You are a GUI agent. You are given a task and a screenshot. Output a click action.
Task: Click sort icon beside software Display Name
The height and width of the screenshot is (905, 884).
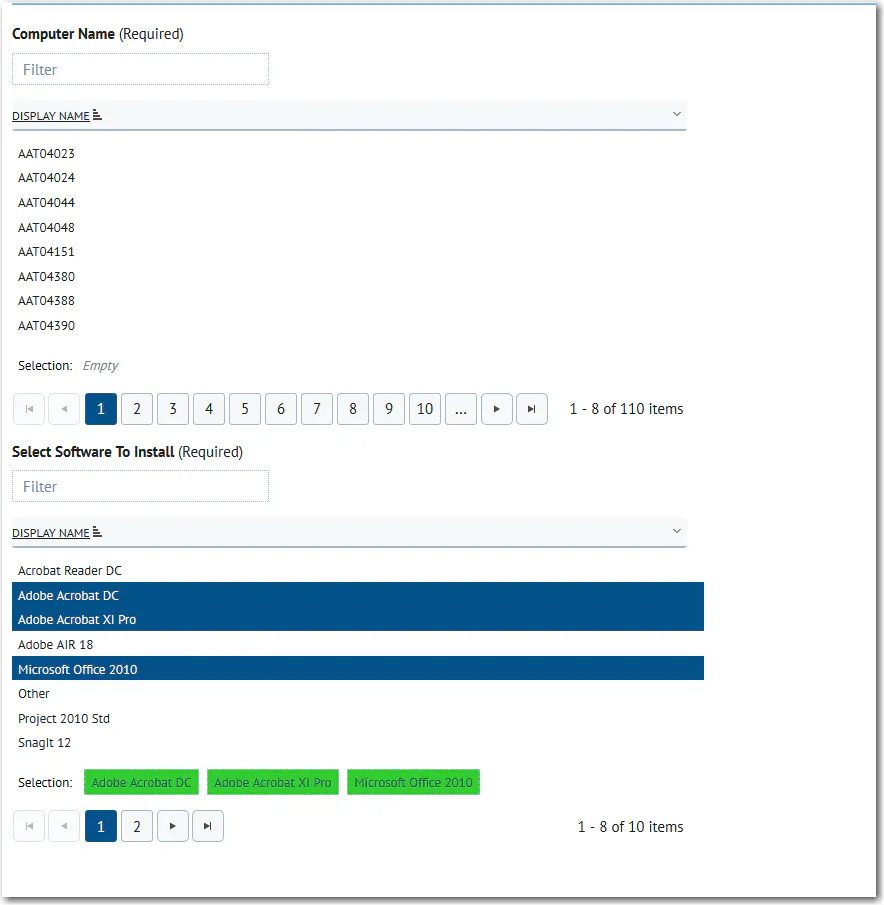(x=98, y=532)
